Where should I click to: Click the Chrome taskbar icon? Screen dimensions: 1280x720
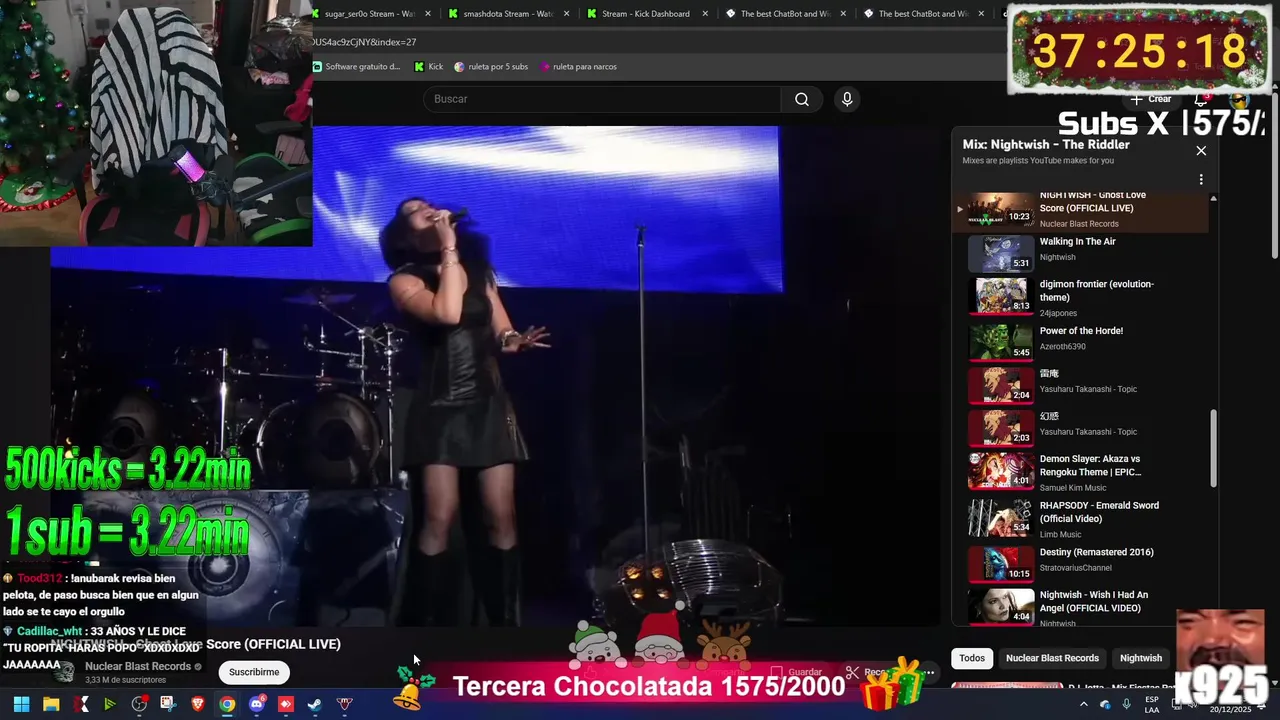click(227, 704)
